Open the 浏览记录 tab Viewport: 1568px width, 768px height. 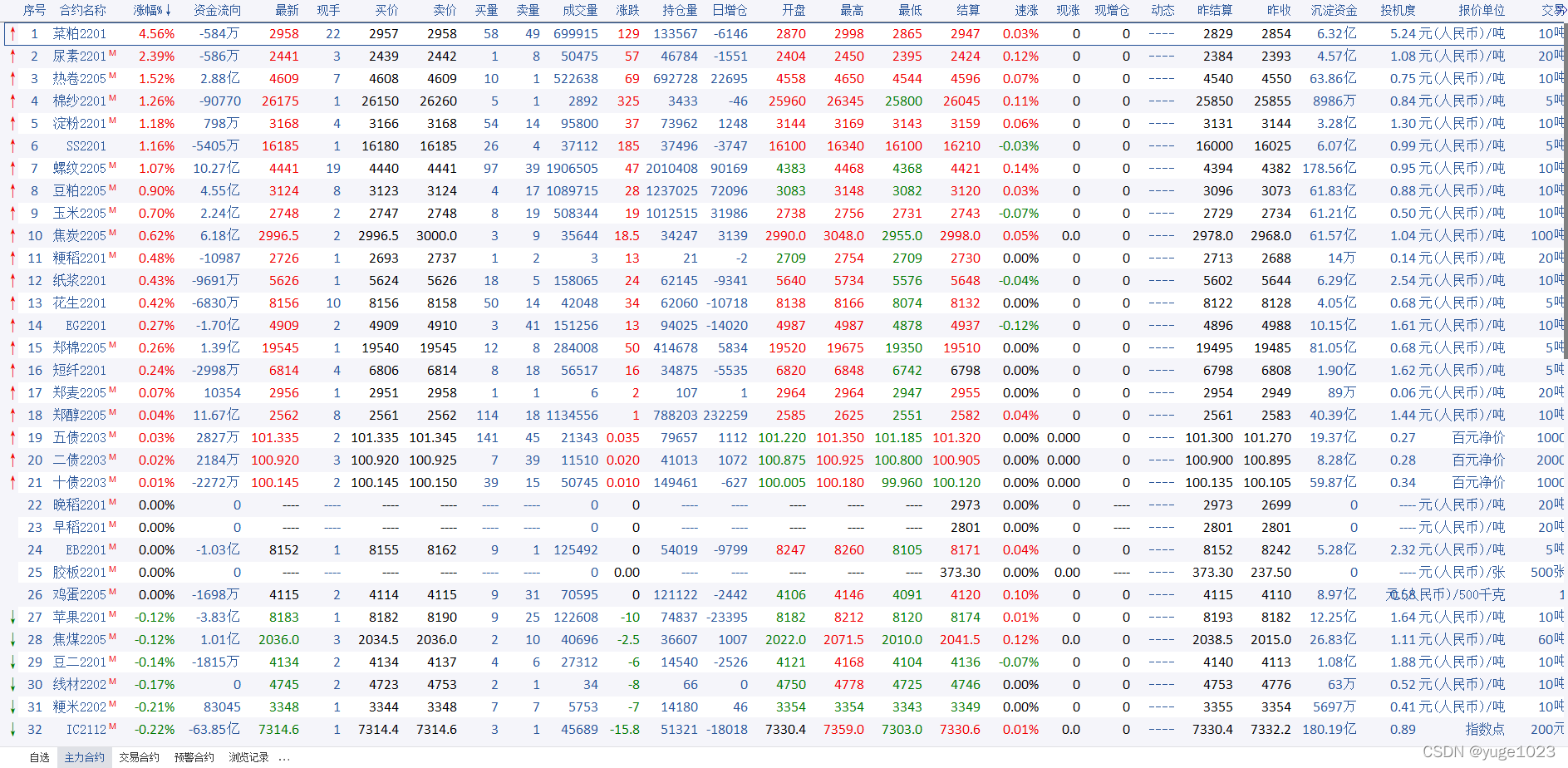tap(248, 757)
